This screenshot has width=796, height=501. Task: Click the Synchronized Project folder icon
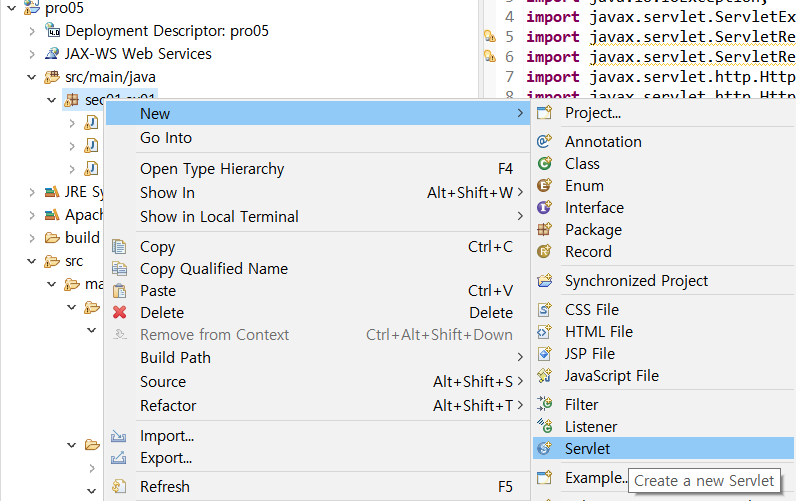544,280
